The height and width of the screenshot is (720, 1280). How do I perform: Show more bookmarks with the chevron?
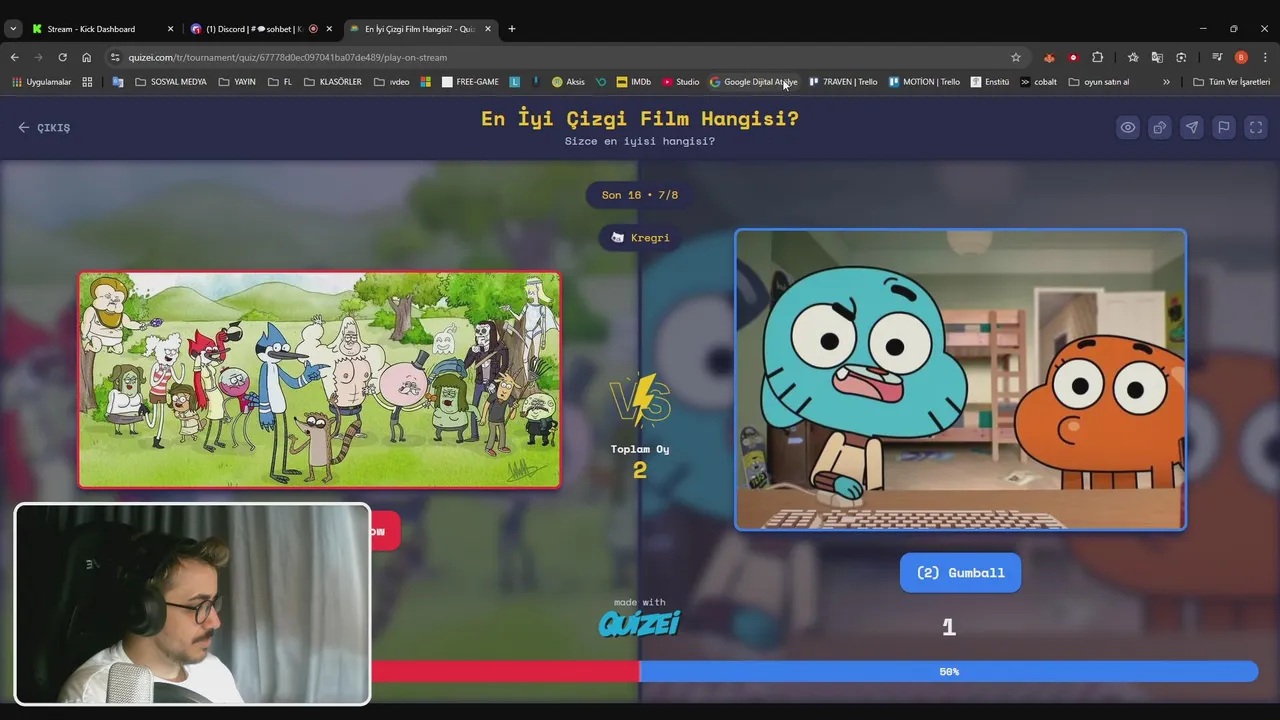pos(1166,82)
